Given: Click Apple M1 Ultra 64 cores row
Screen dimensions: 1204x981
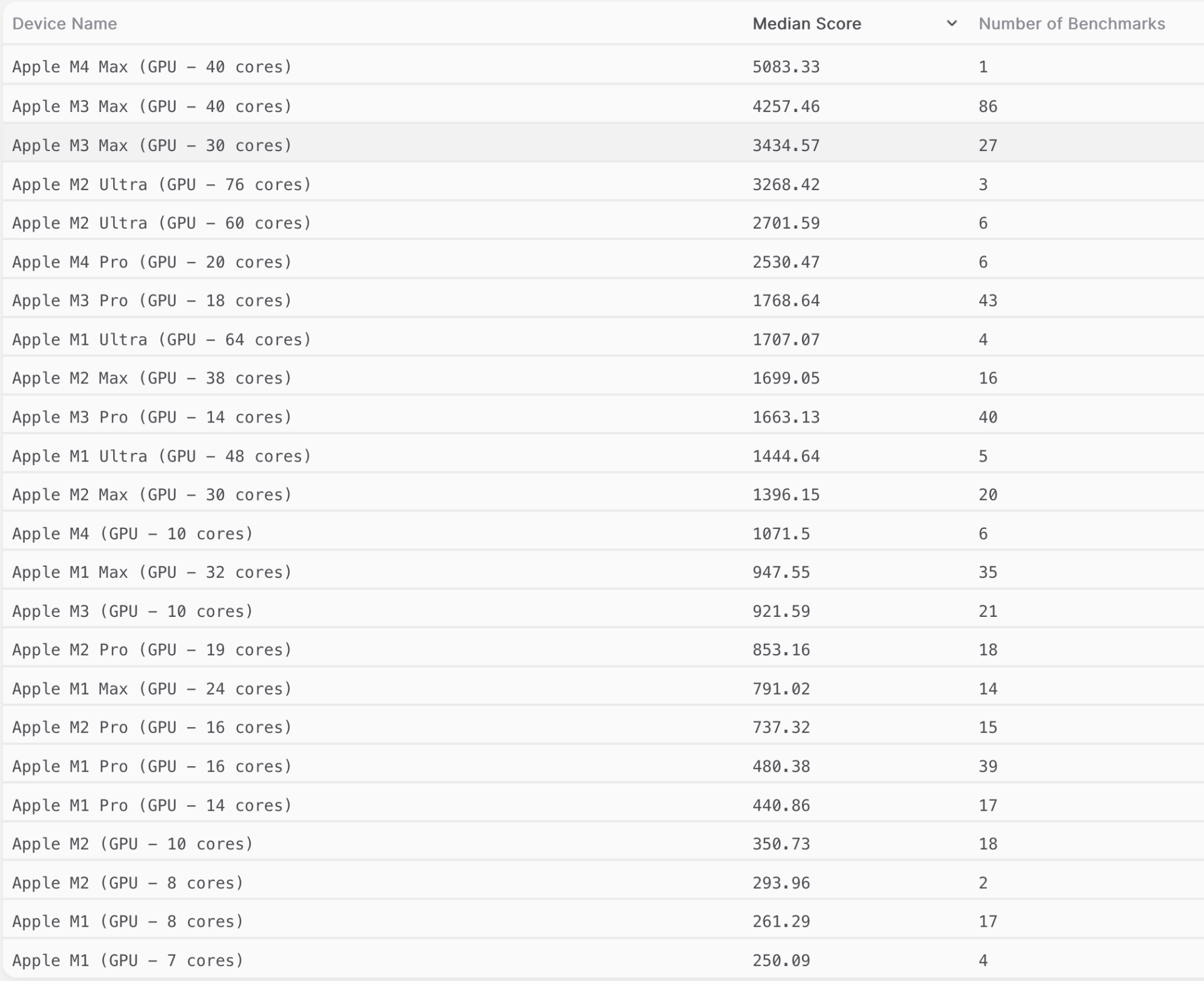Looking at the screenshot, I should (x=161, y=340).
